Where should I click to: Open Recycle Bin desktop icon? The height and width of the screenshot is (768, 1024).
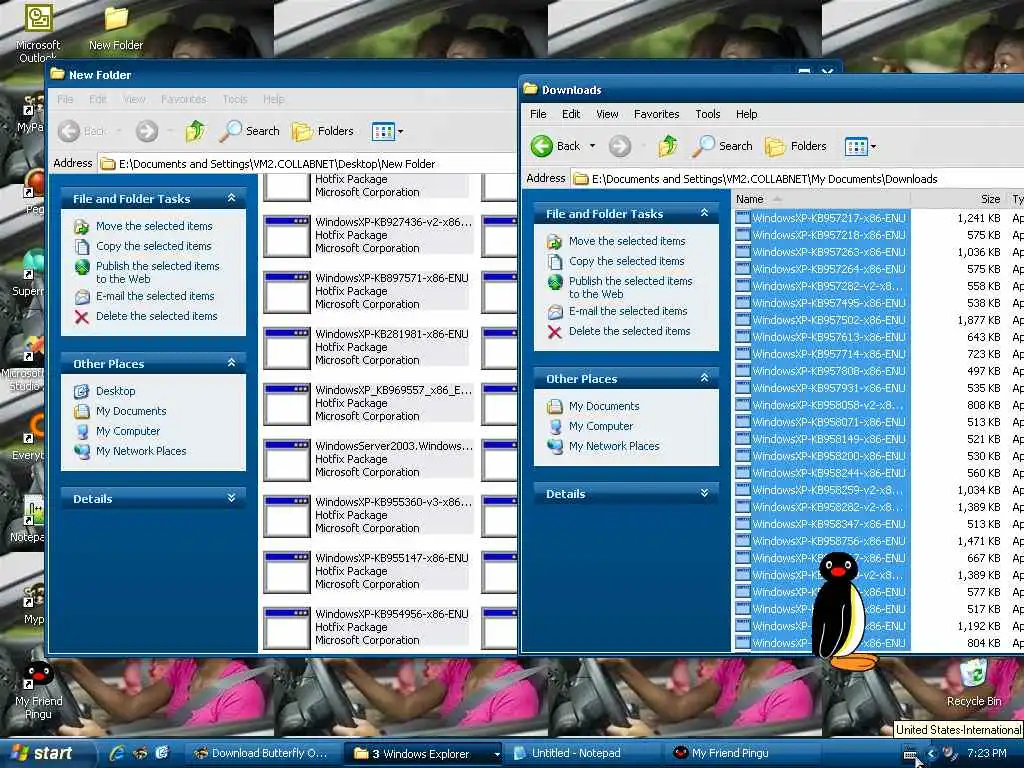[x=974, y=684]
